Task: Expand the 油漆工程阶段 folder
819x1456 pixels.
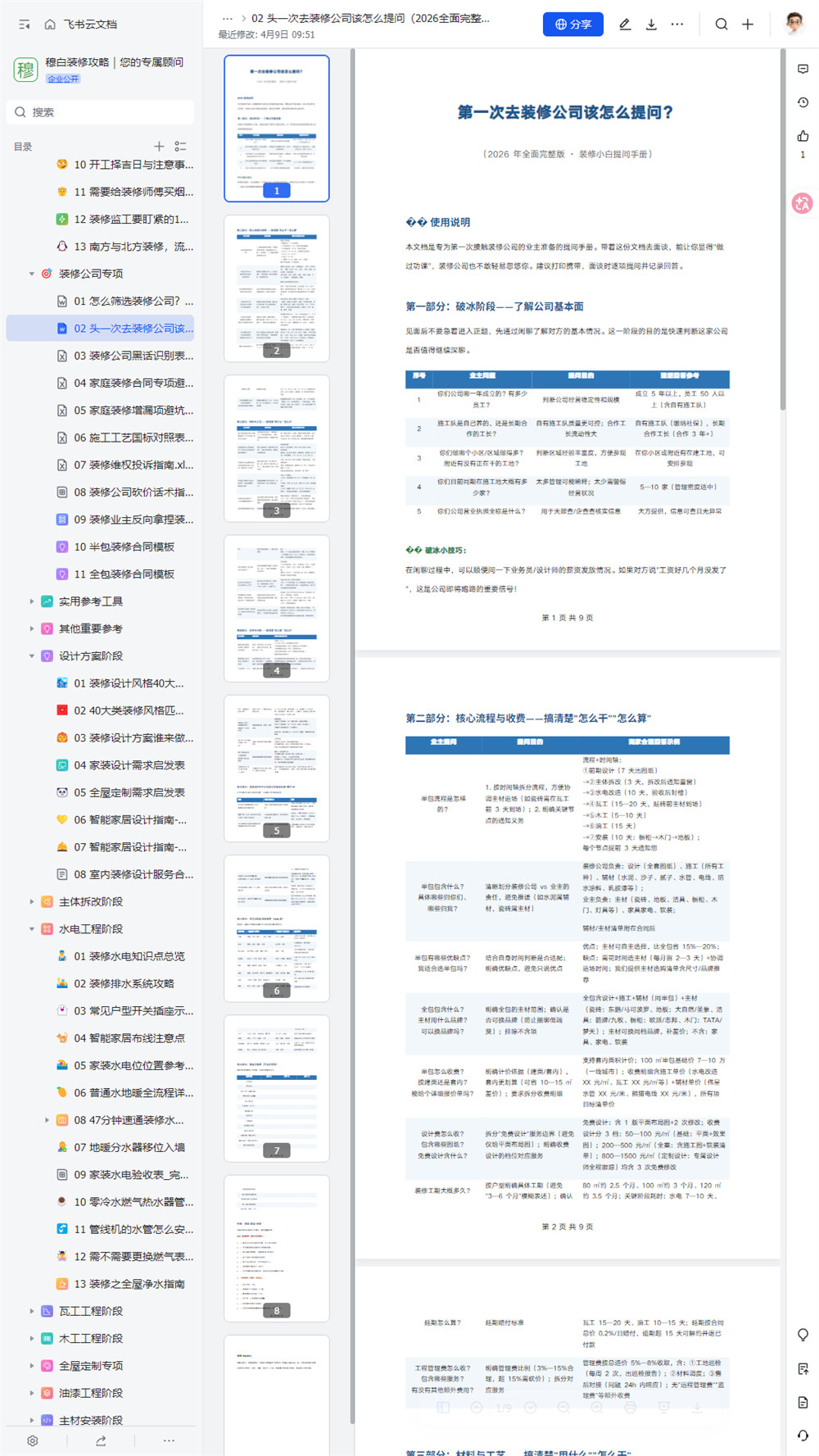Action: (x=32, y=1393)
